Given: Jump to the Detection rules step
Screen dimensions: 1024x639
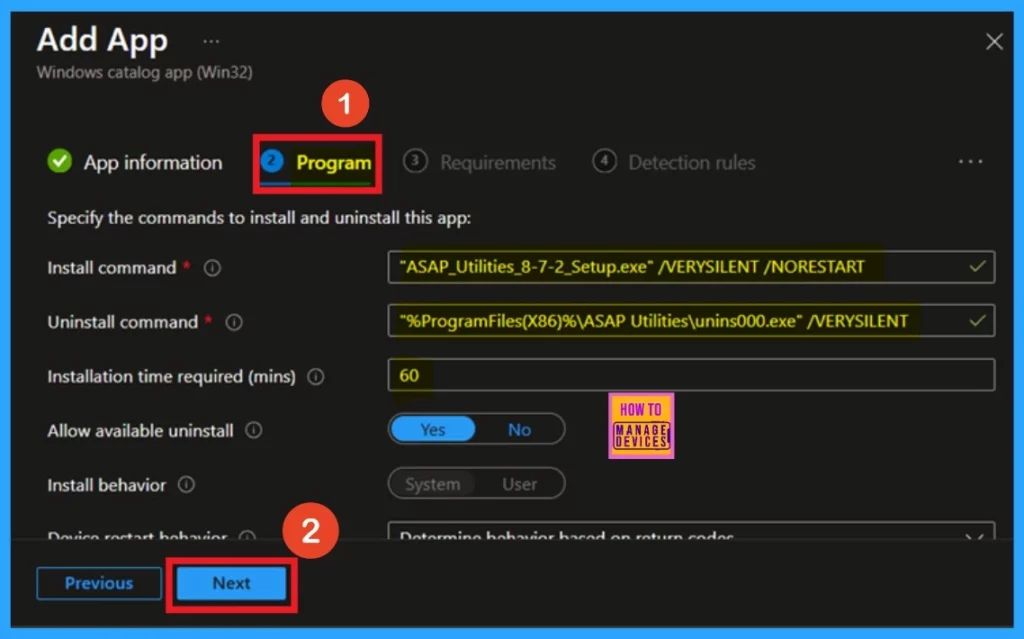Looking at the screenshot, I should click(673, 162).
